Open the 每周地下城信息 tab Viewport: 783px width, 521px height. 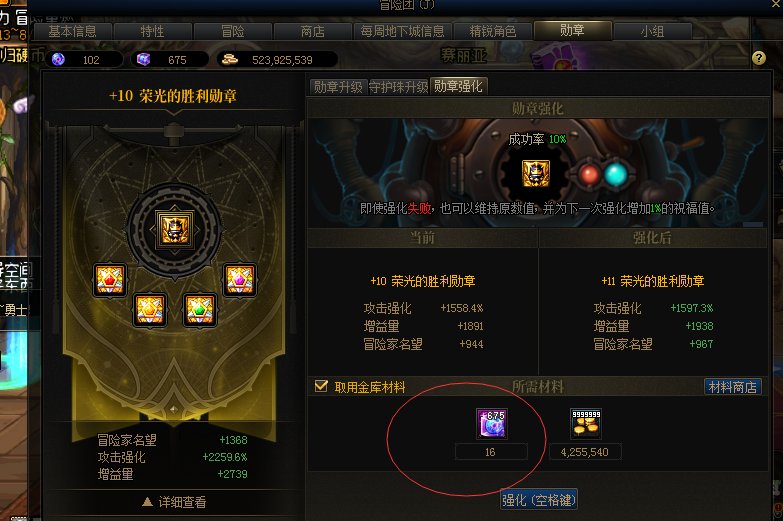pos(402,31)
